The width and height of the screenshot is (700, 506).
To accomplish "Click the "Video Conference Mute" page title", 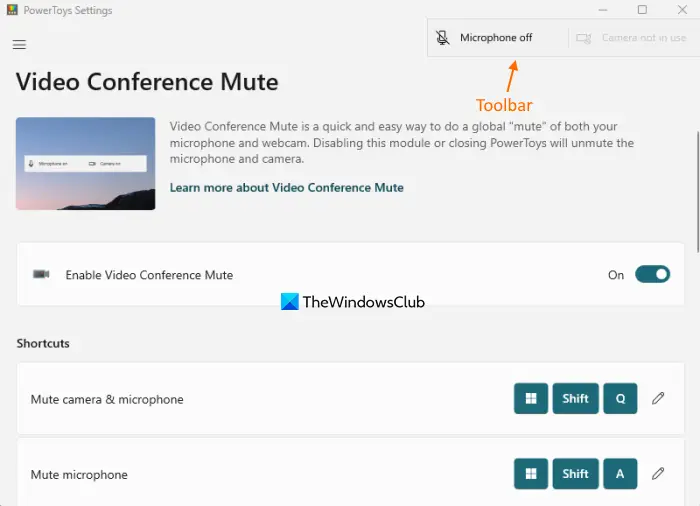I will 147,82.
